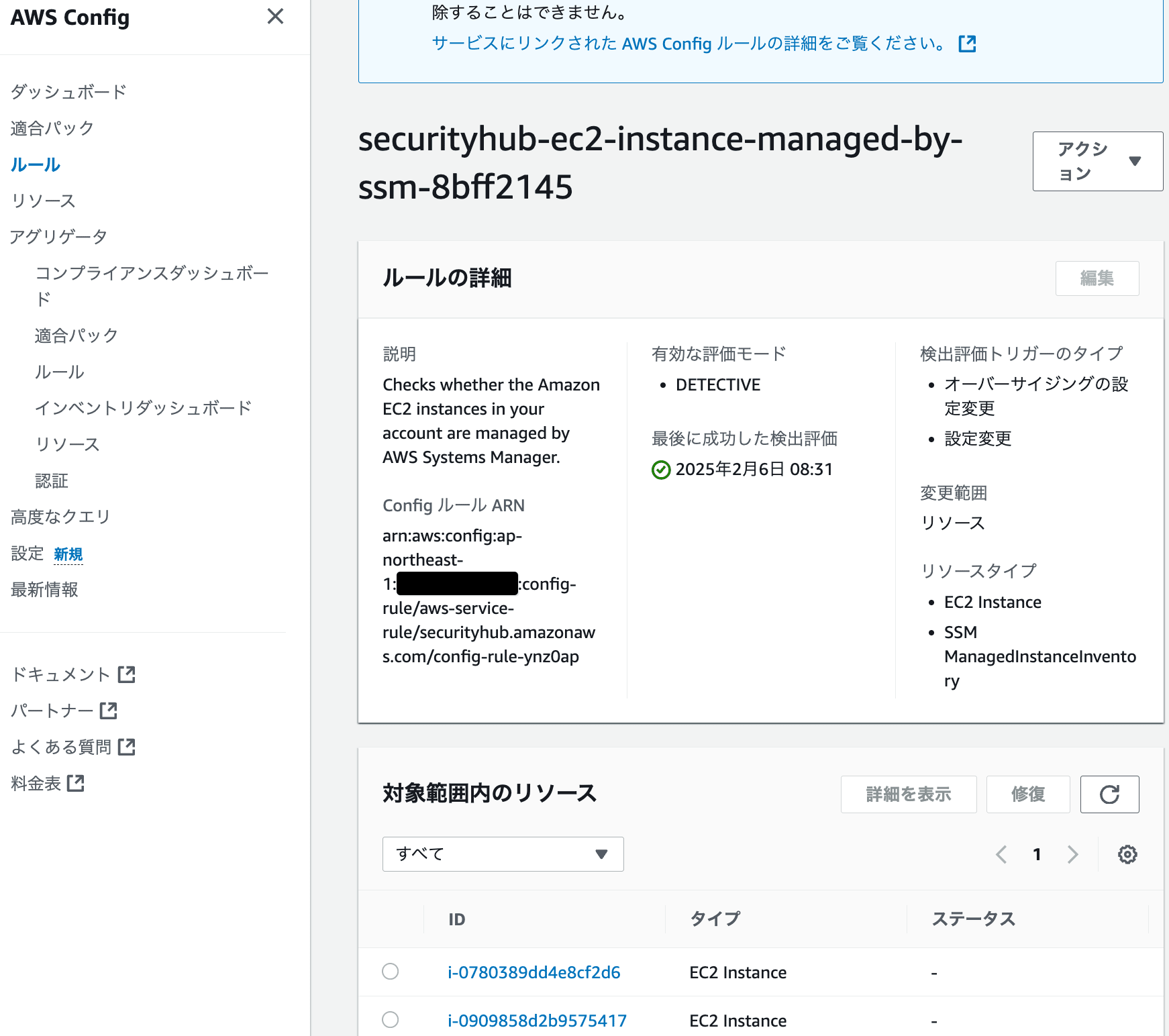
Task: Open 適合パック under aggregator
Action: tap(77, 335)
